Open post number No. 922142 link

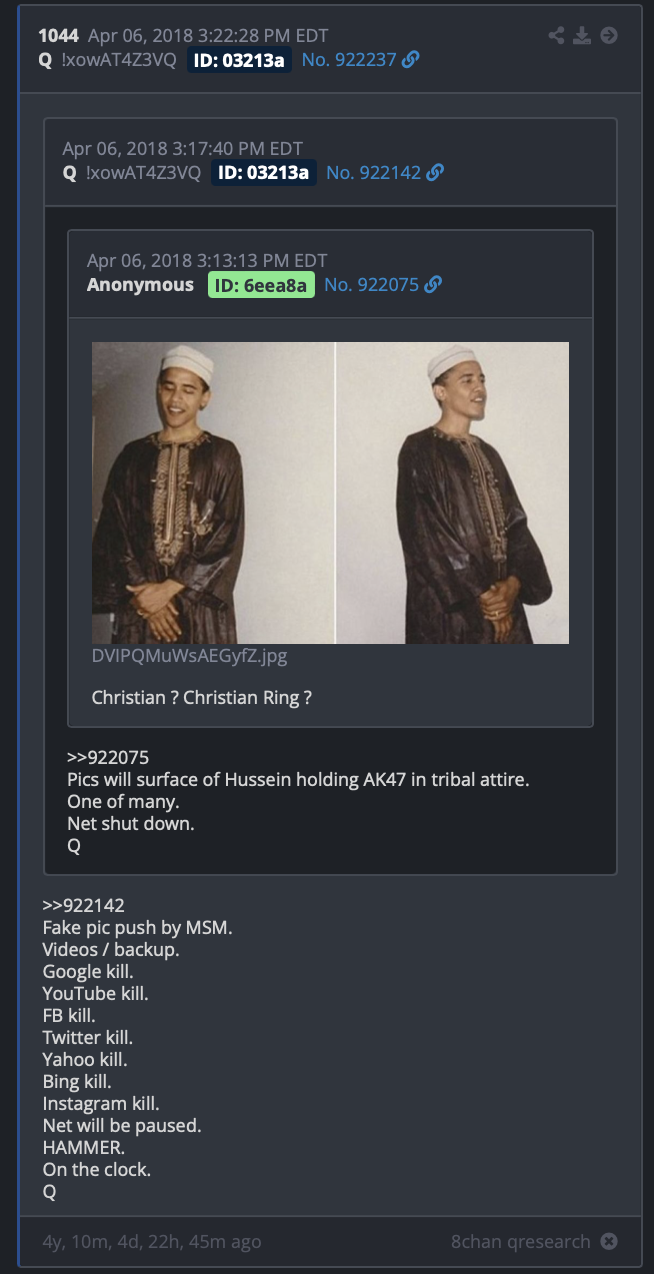click(373, 172)
